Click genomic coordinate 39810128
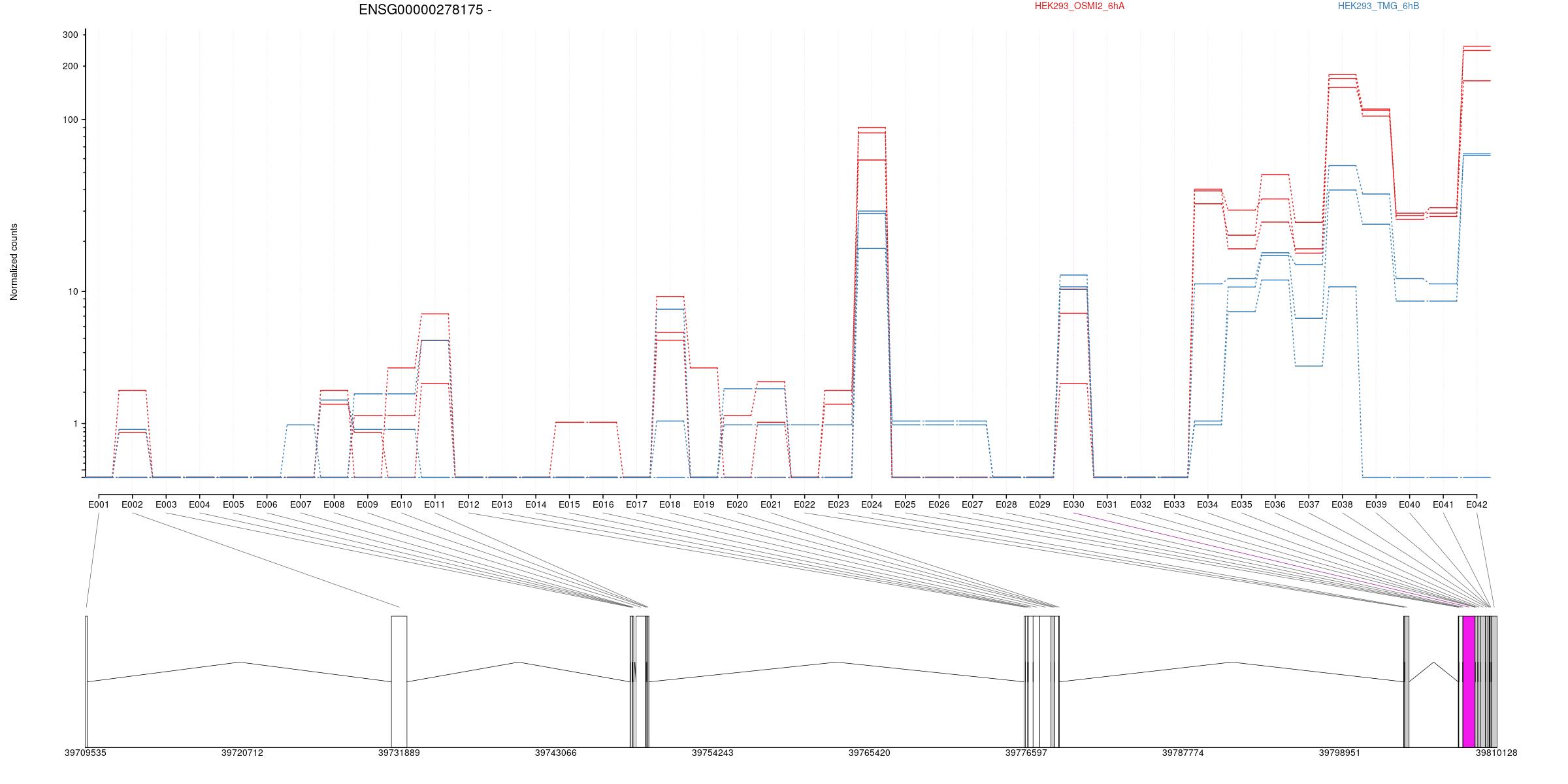1568x784 pixels. click(1496, 753)
